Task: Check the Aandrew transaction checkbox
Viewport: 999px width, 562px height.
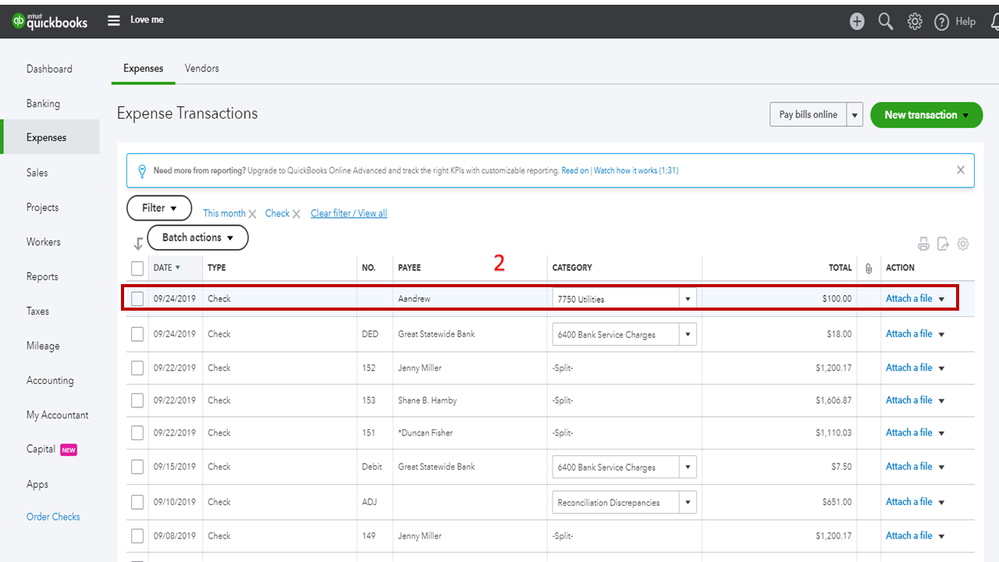Action: (x=137, y=298)
